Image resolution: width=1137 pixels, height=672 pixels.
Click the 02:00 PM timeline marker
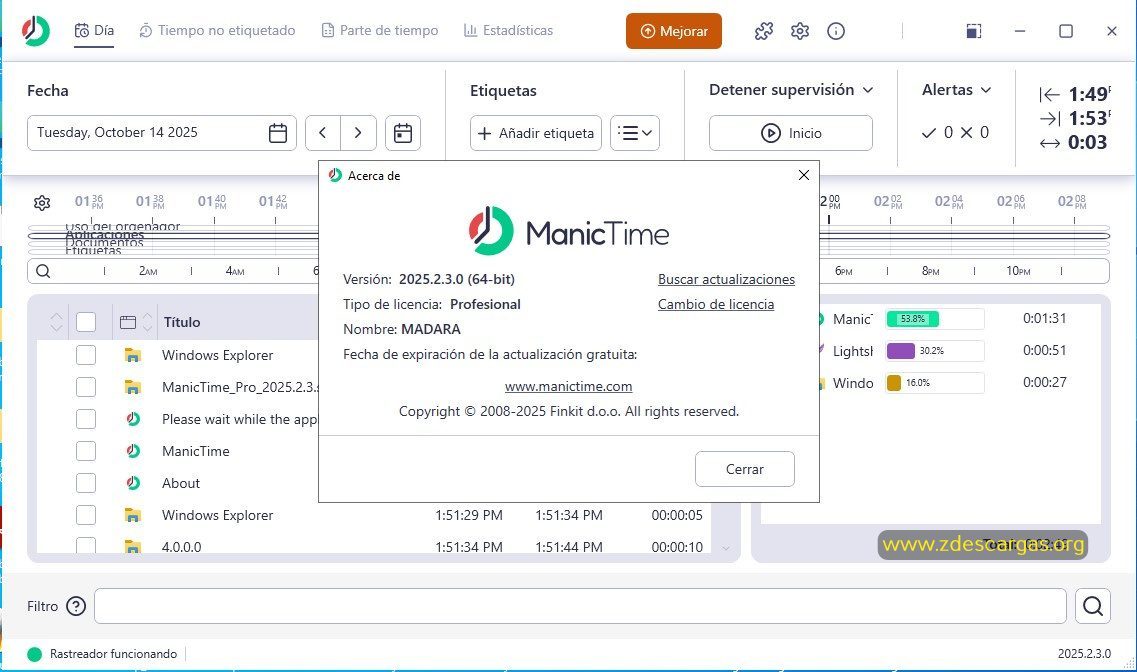tap(830, 202)
